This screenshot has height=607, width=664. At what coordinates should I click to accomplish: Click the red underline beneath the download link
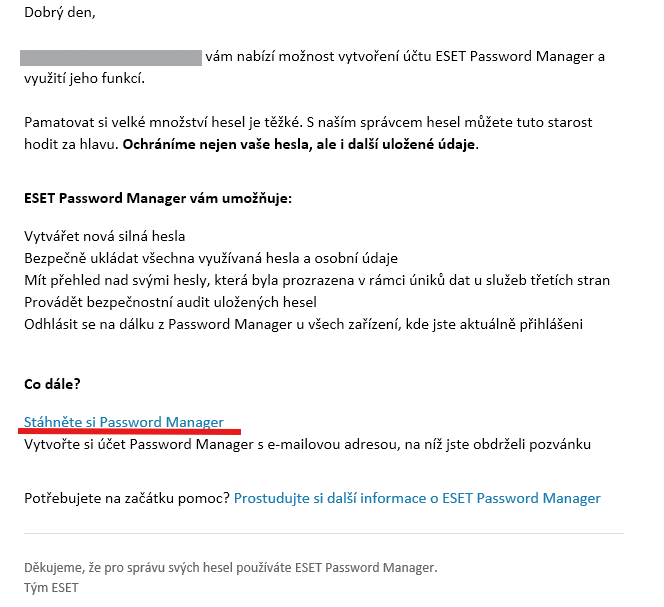(x=130, y=431)
